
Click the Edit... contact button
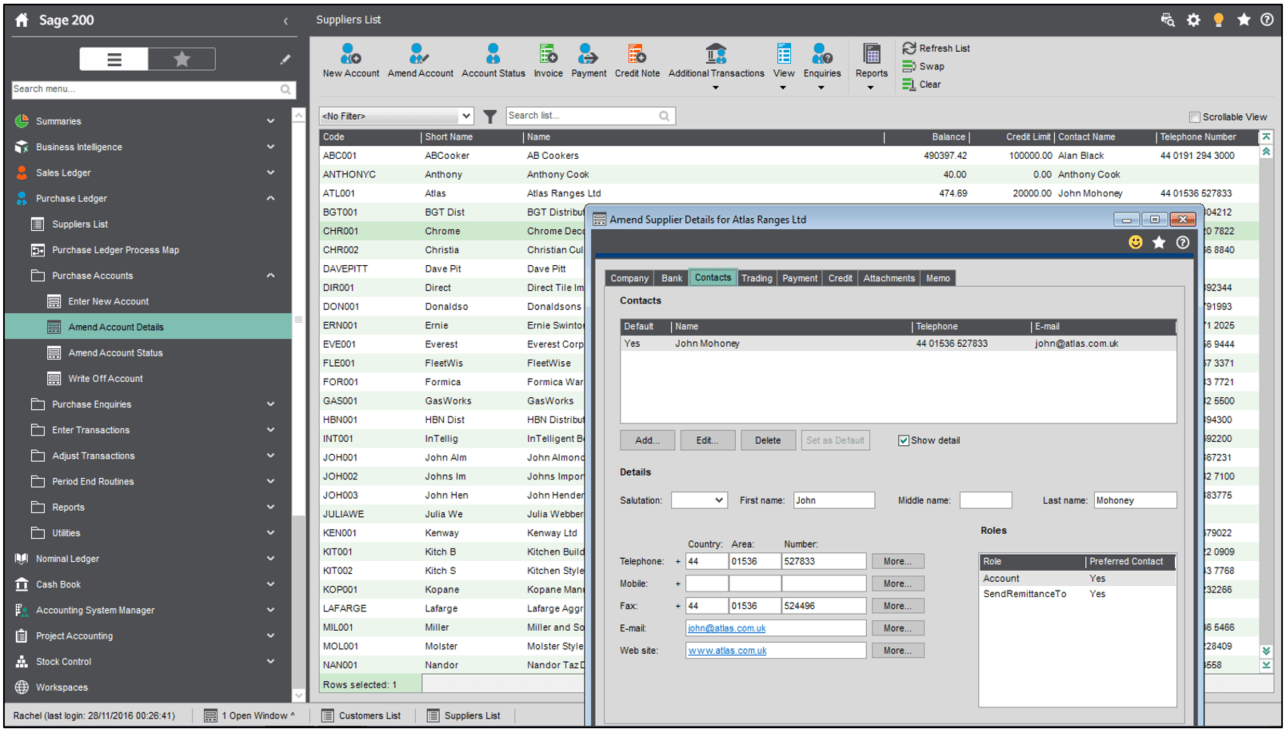(708, 440)
